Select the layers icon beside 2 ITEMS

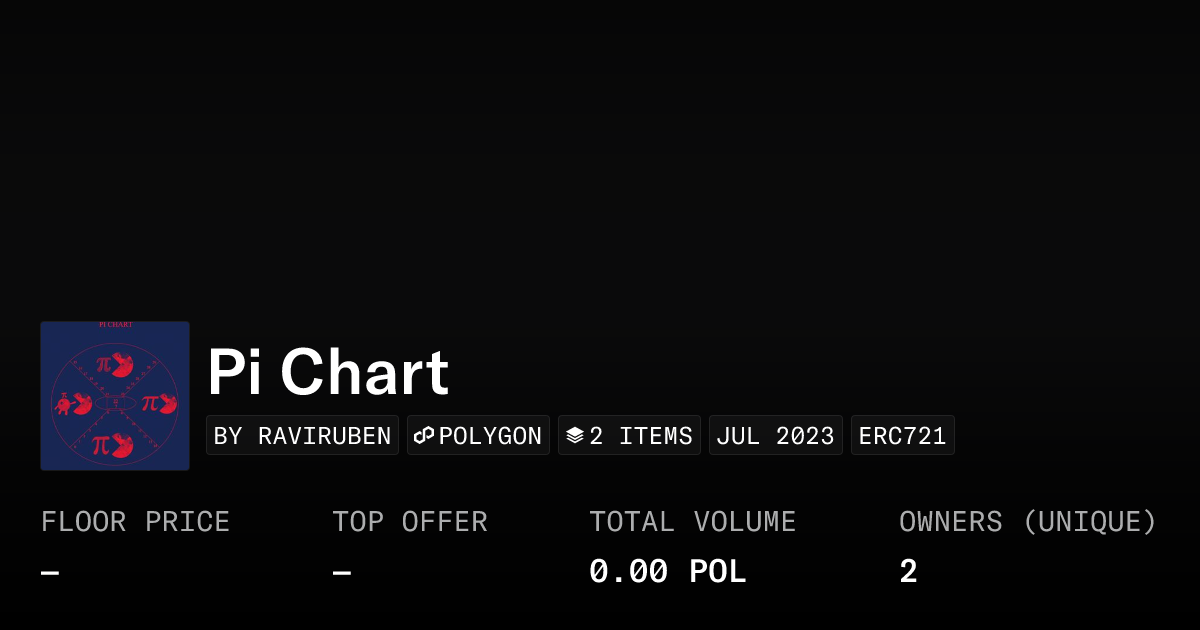575,434
